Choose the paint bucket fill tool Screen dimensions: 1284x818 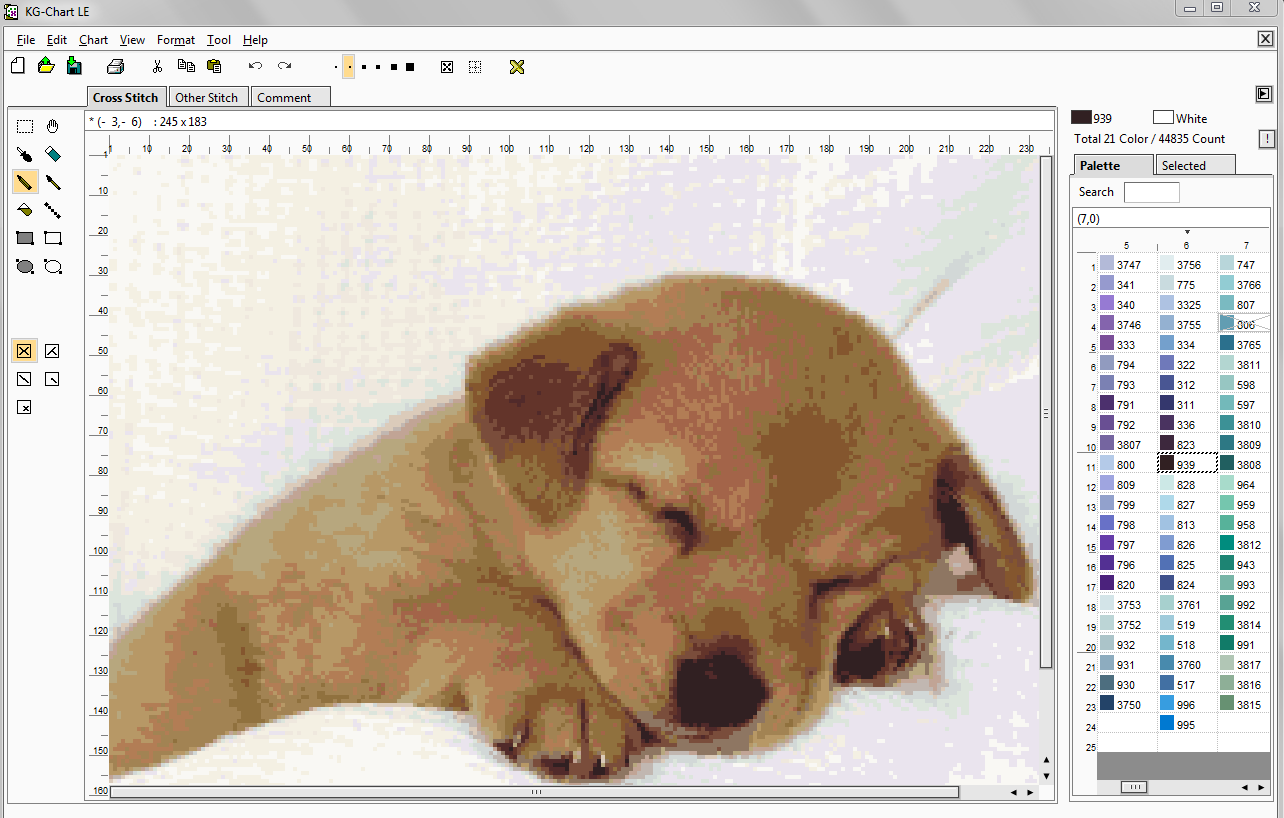[25, 210]
